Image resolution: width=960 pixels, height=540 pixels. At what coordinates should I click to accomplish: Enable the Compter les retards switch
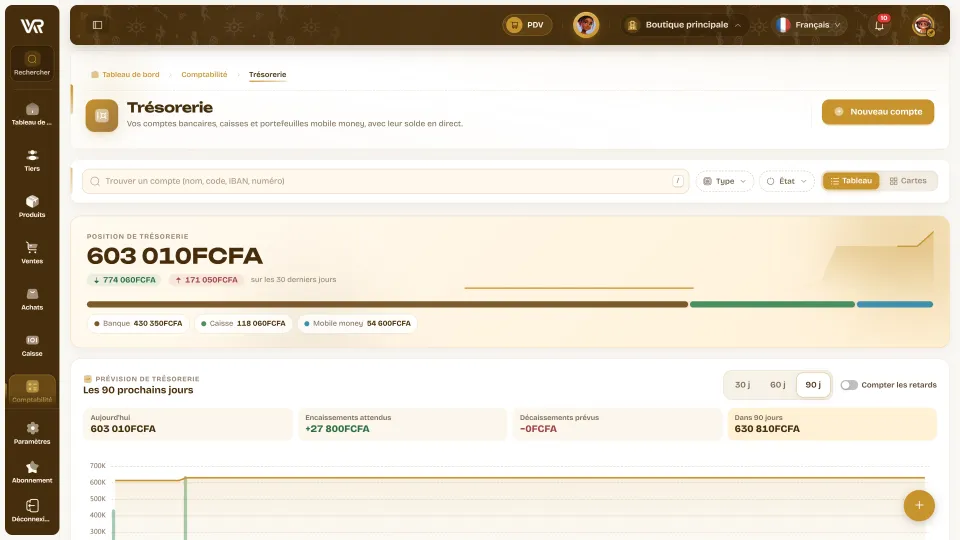(849, 385)
